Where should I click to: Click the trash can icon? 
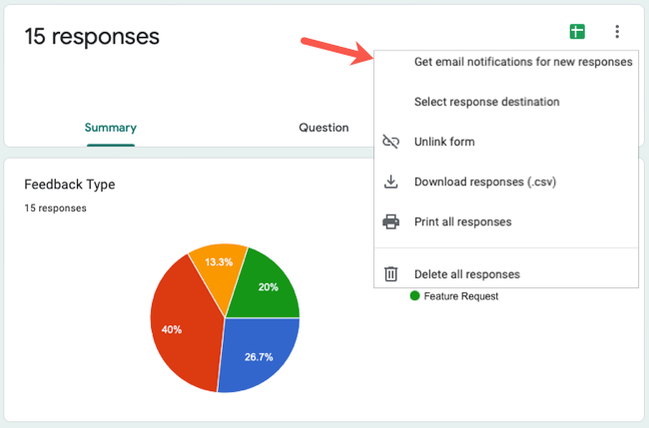point(391,274)
